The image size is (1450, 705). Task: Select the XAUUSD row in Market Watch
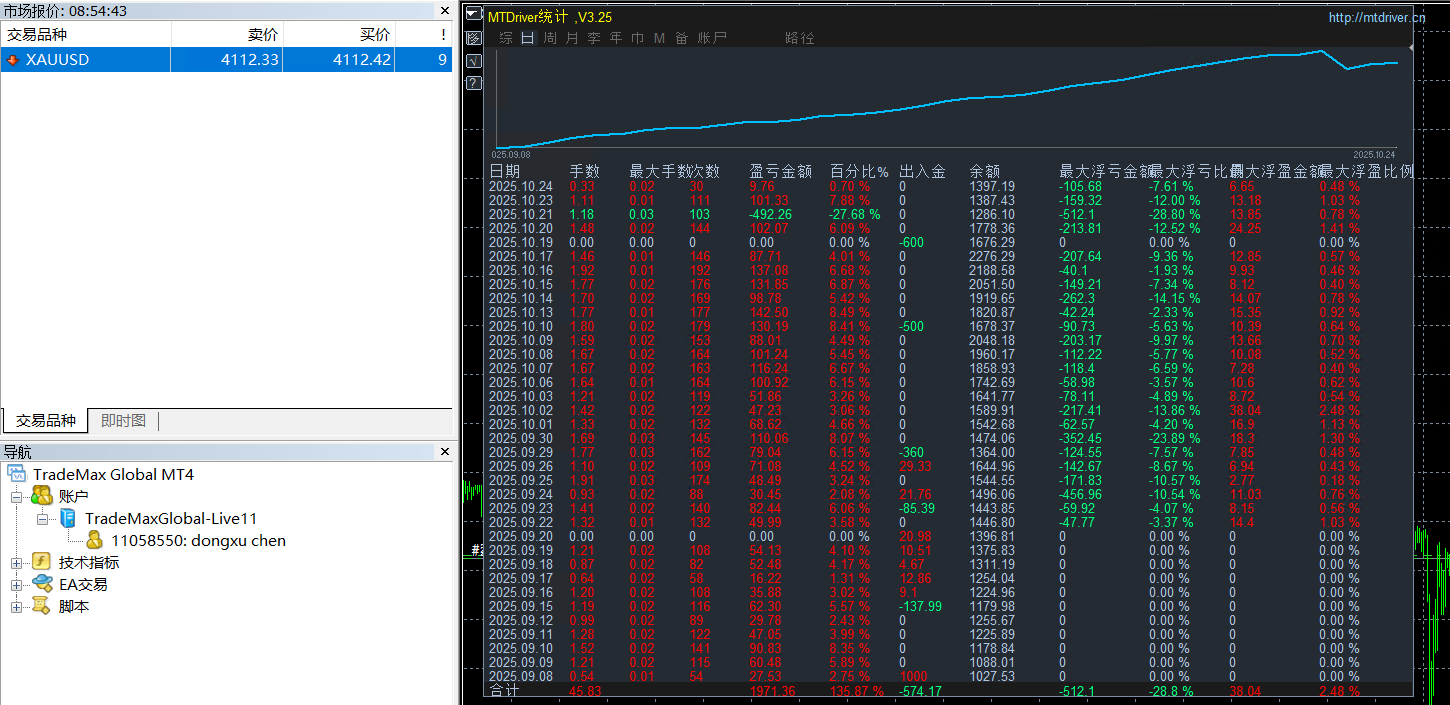pos(226,60)
